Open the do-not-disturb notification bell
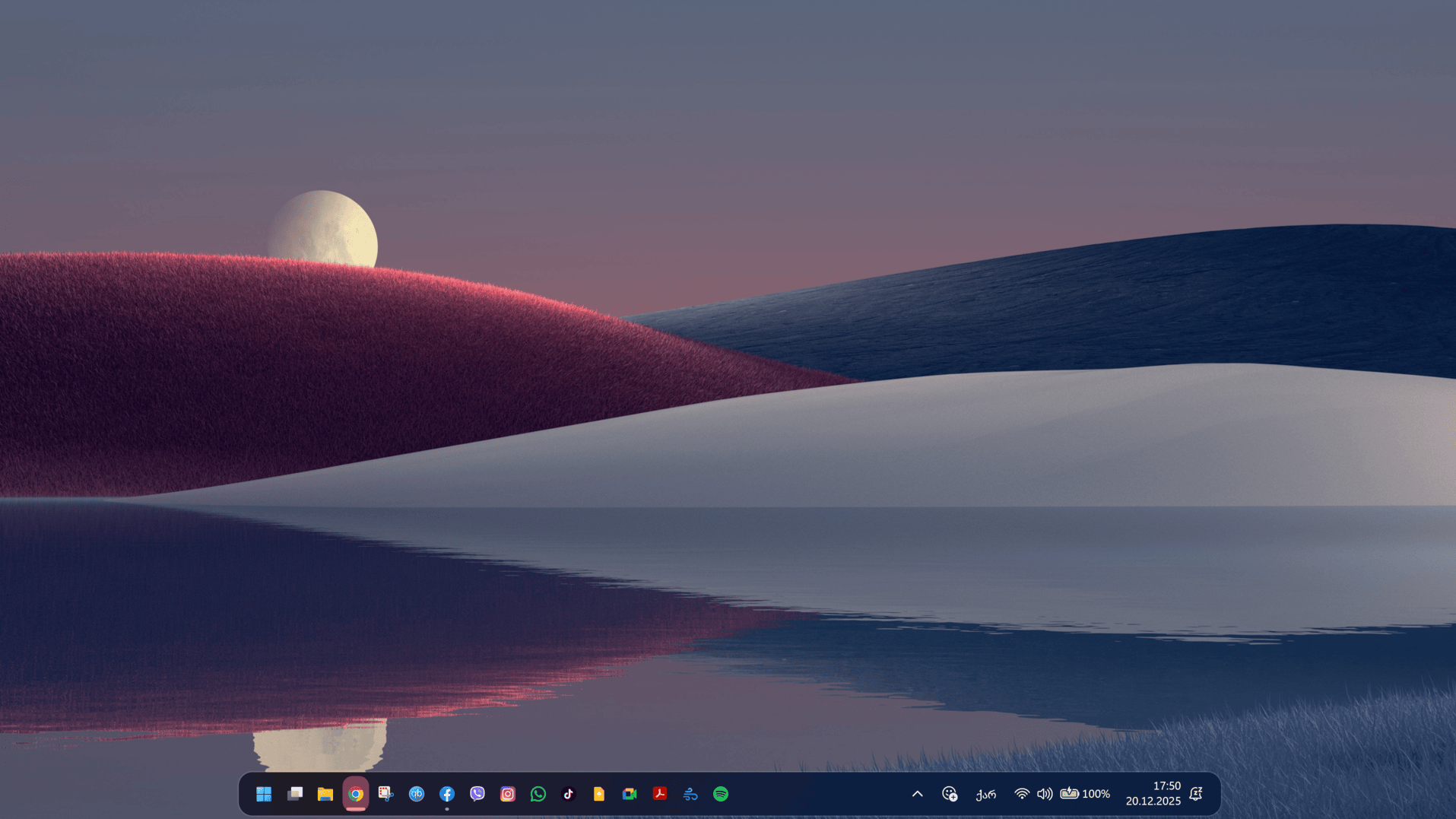Image resolution: width=1456 pixels, height=819 pixels. 1196,794
